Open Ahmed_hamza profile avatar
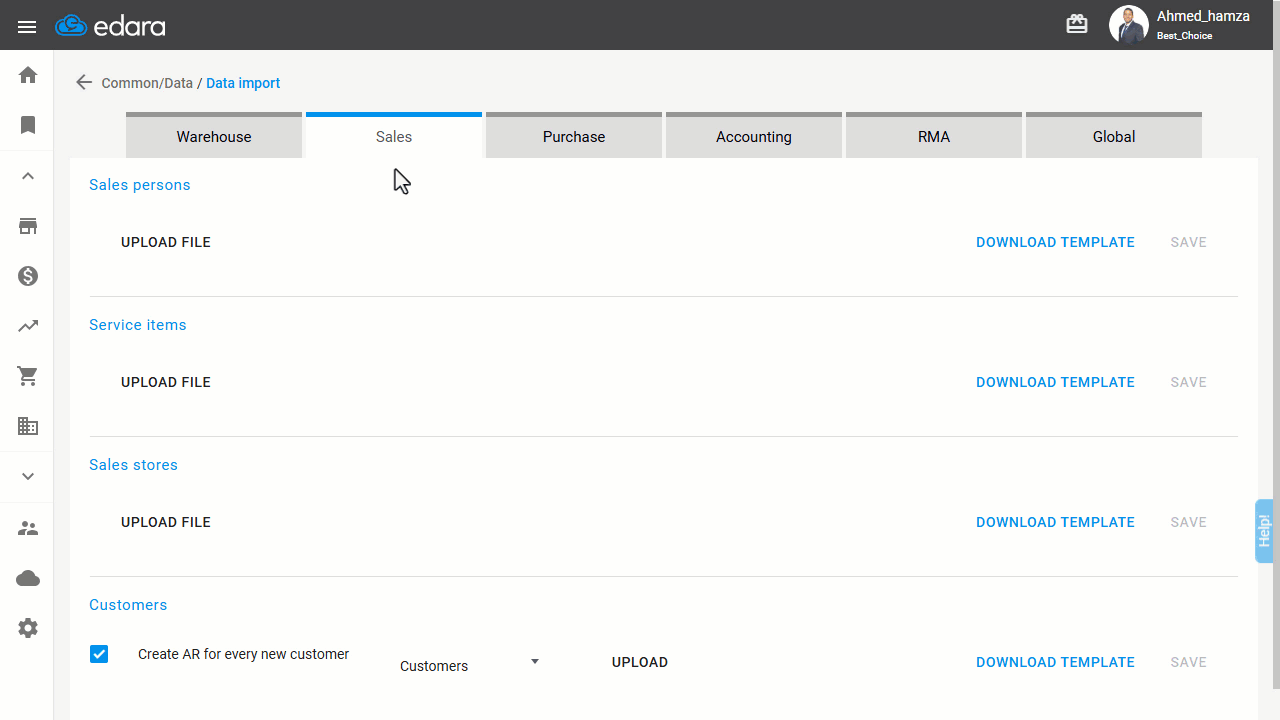This screenshot has height=720, width=1280. (x=1128, y=25)
